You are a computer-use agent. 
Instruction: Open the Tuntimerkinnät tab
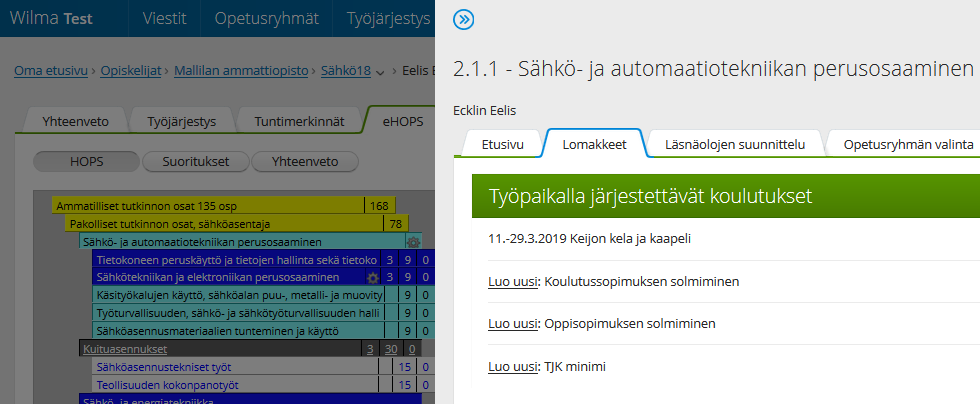click(x=299, y=122)
